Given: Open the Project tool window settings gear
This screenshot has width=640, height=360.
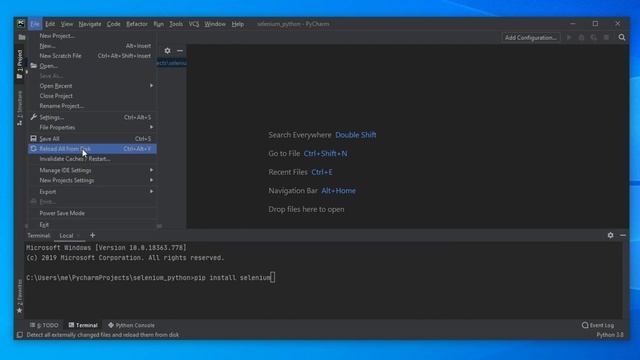Looking at the screenshot, I should (167, 51).
